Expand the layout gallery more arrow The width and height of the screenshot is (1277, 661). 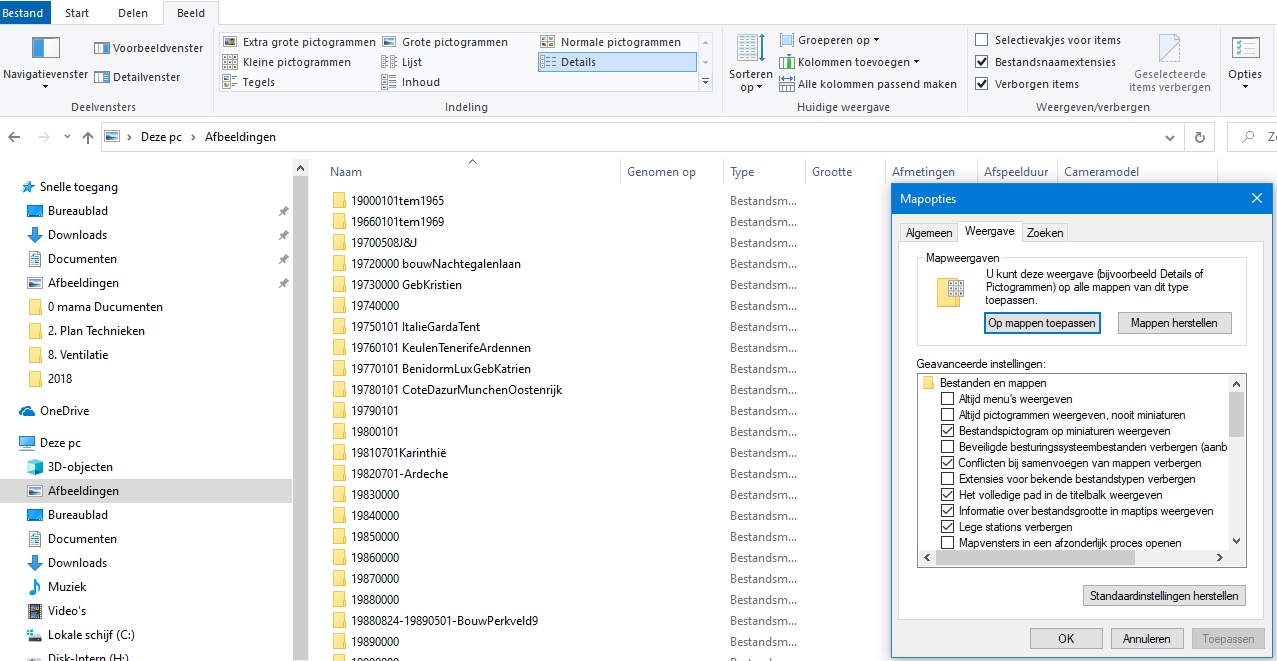click(x=705, y=82)
